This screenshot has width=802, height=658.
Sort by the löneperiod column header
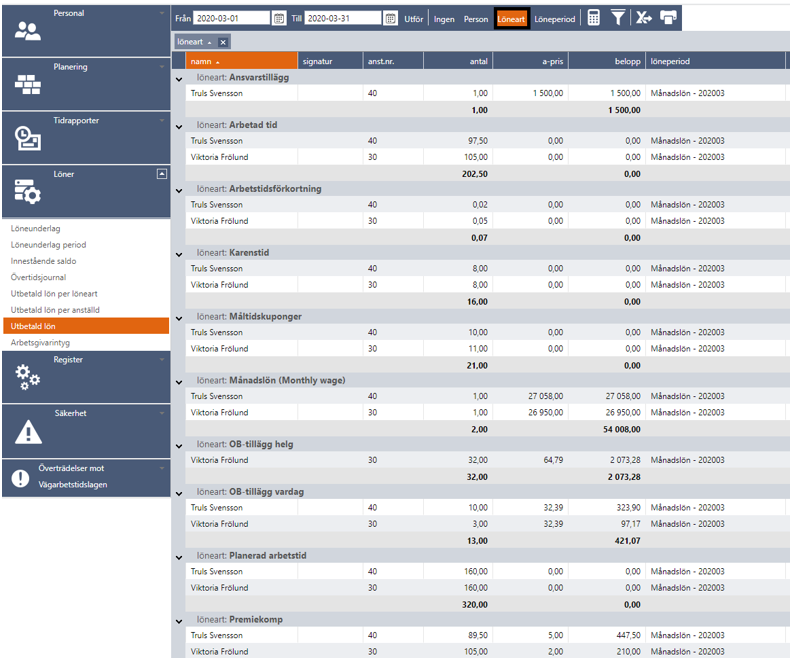(x=716, y=61)
